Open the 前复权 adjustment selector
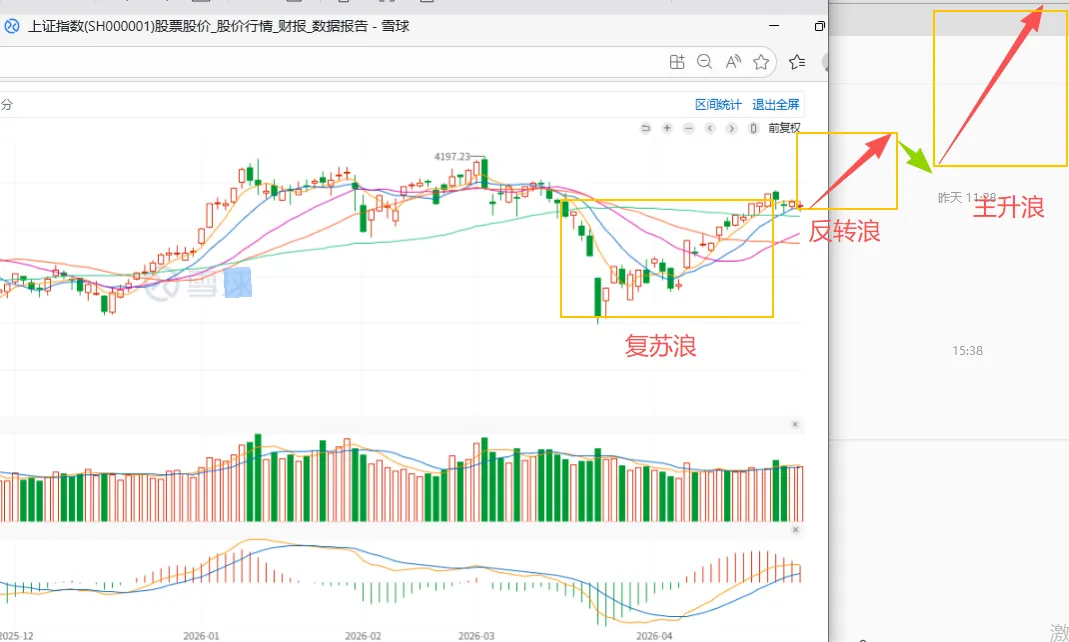Viewport: 1069px width, 642px height. pyautogui.click(x=784, y=128)
